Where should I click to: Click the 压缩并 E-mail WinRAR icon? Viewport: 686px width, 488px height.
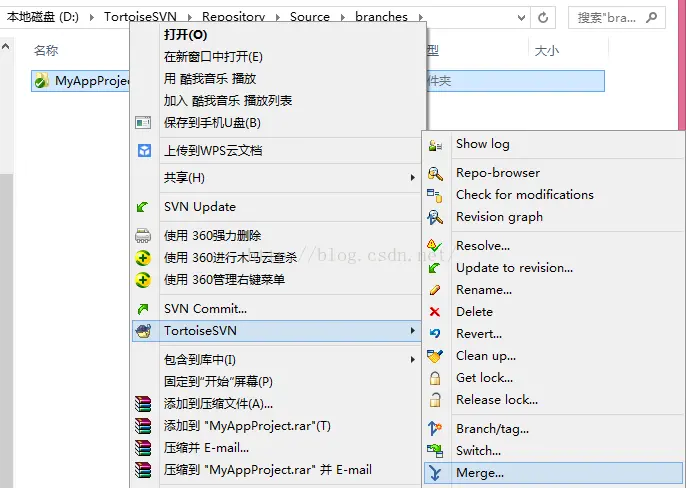point(143,448)
